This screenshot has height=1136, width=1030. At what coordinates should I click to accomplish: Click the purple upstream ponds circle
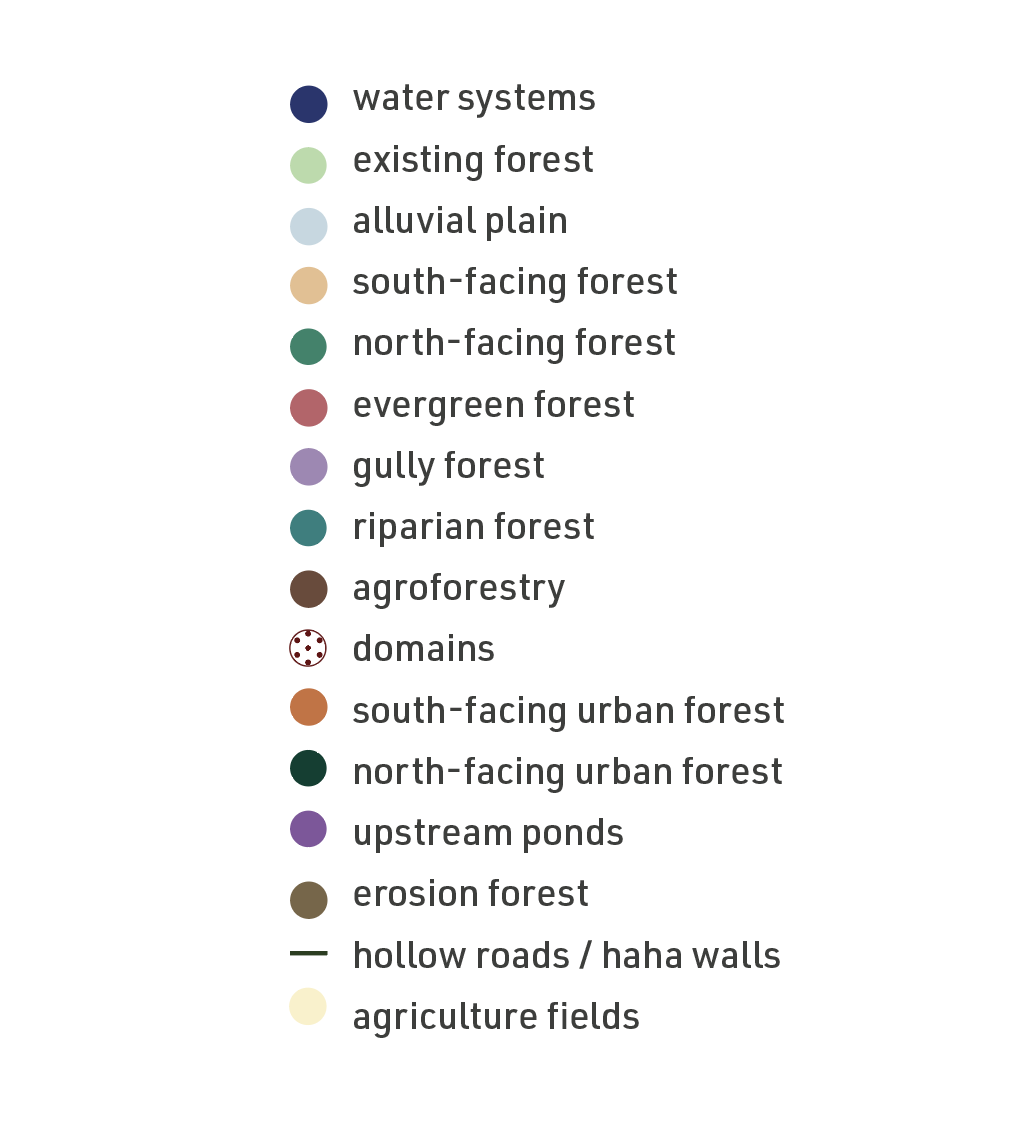tap(309, 829)
